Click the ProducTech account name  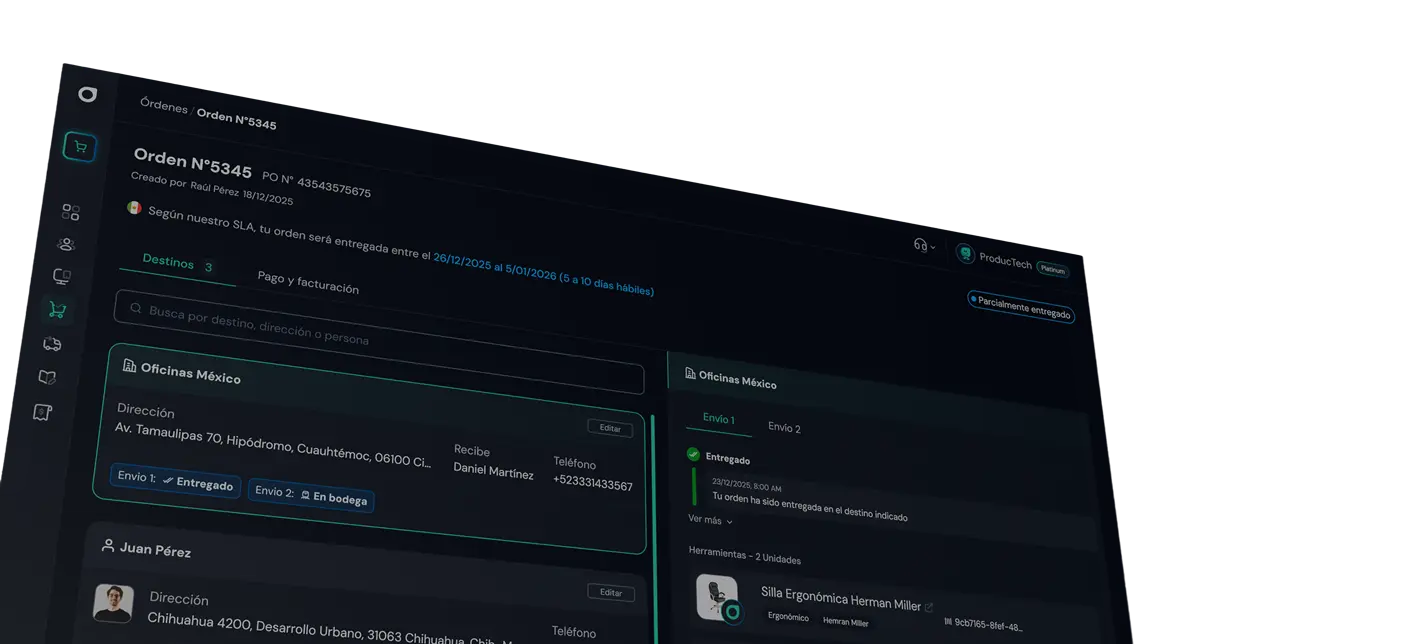point(1005,260)
